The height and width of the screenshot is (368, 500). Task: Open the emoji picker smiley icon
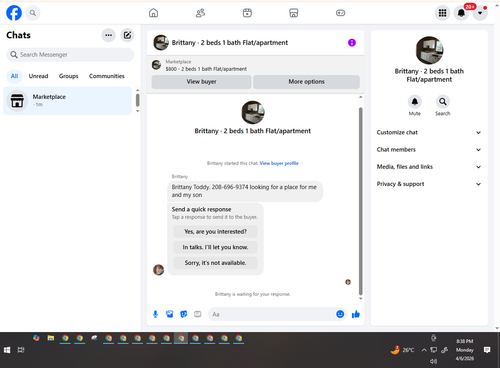point(340,314)
